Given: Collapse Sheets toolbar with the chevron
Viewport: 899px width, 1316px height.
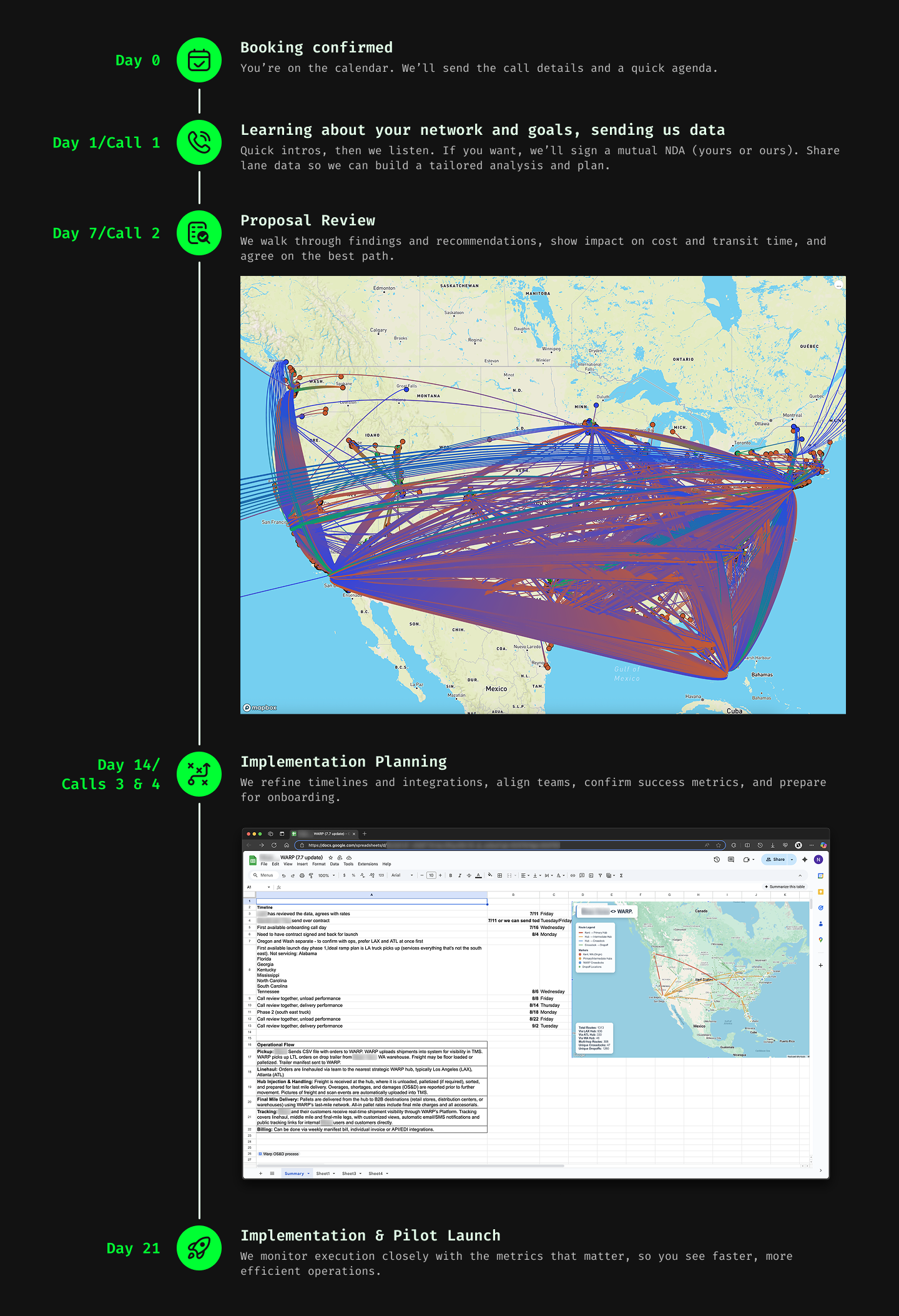Looking at the screenshot, I should [x=800, y=875].
